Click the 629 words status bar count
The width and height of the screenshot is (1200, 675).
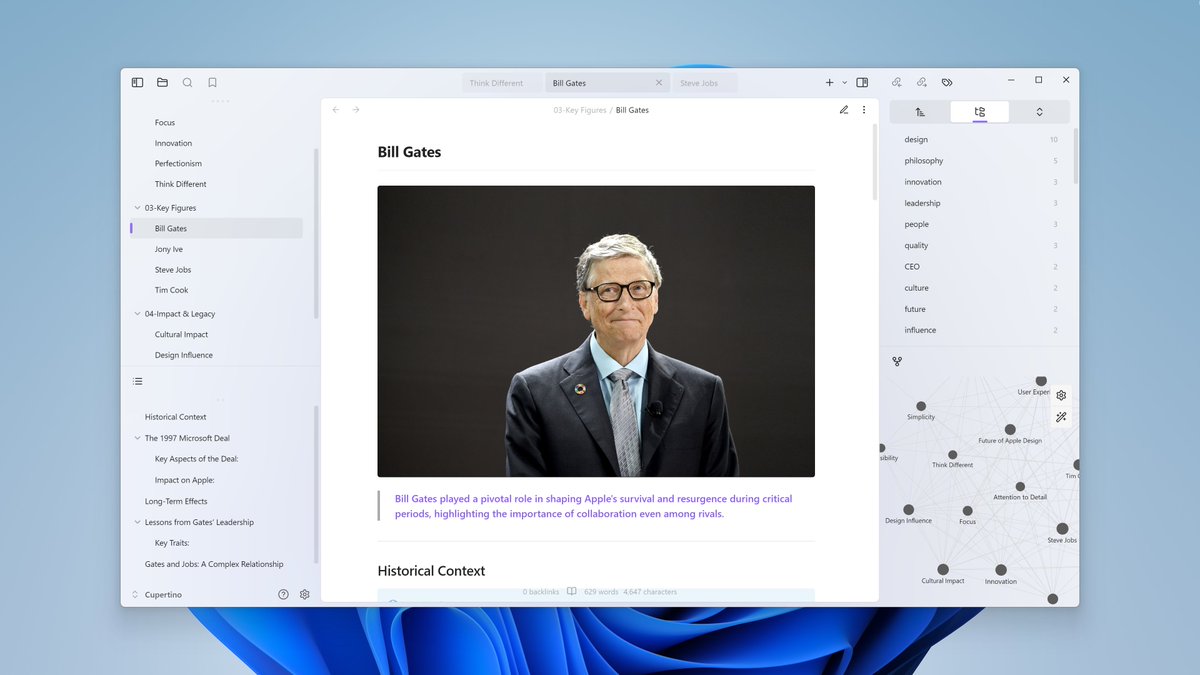(601, 592)
